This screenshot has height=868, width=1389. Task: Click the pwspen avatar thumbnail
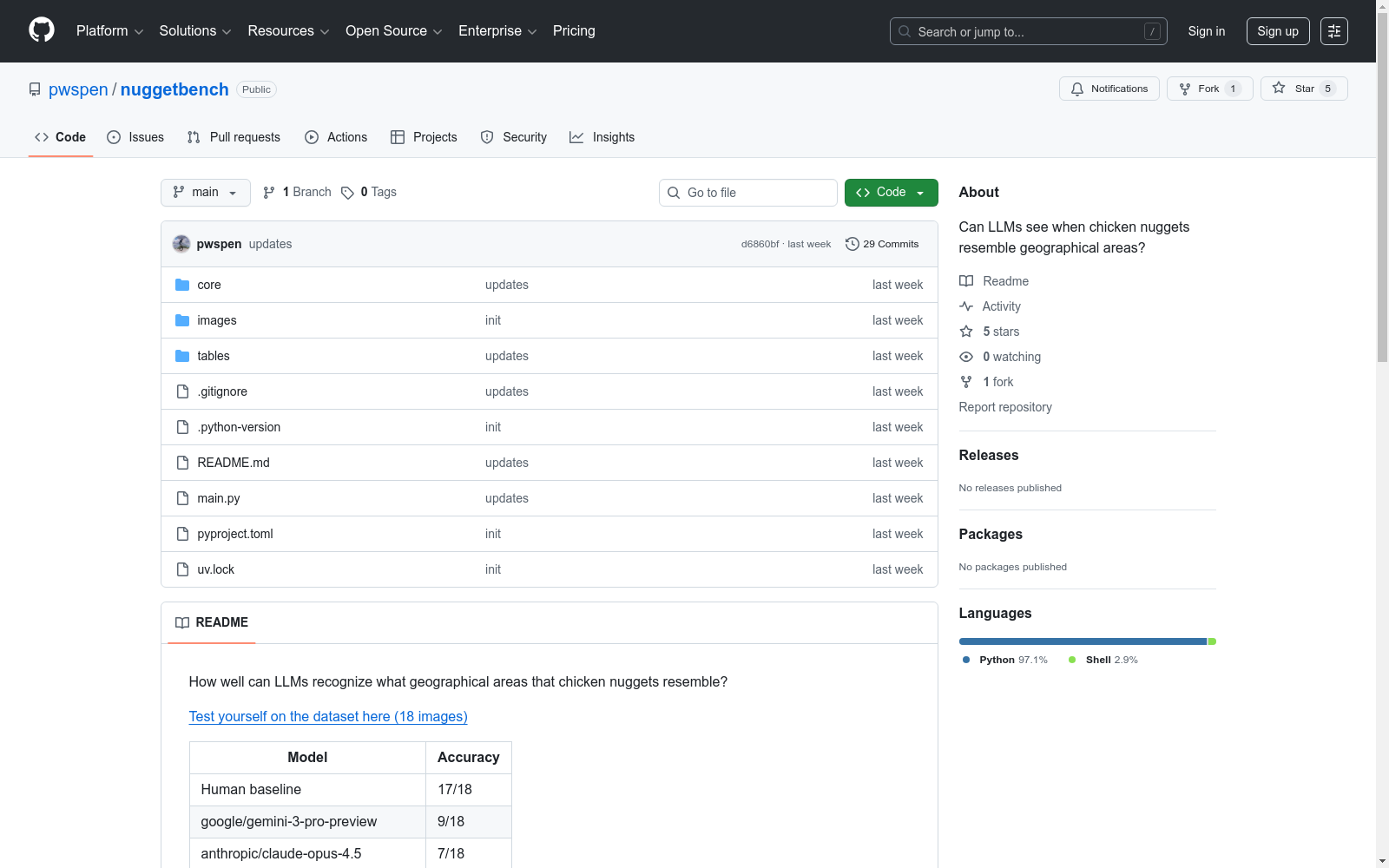[181, 244]
